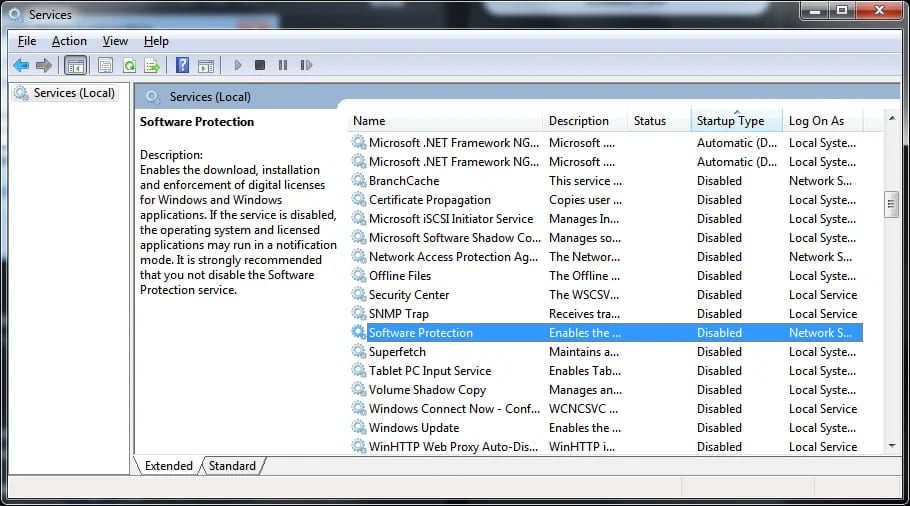Viewport: 910px width, 506px height.
Task: Select the Windows Update service row
Action: tap(414, 428)
